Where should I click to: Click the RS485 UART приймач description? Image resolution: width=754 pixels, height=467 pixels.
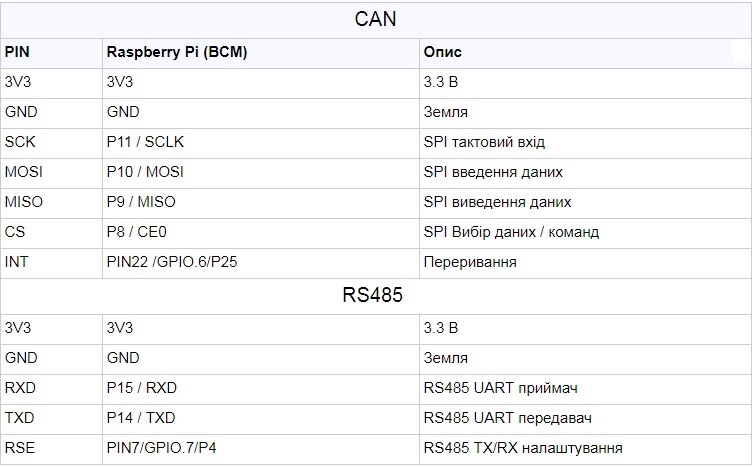click(500, 388)
